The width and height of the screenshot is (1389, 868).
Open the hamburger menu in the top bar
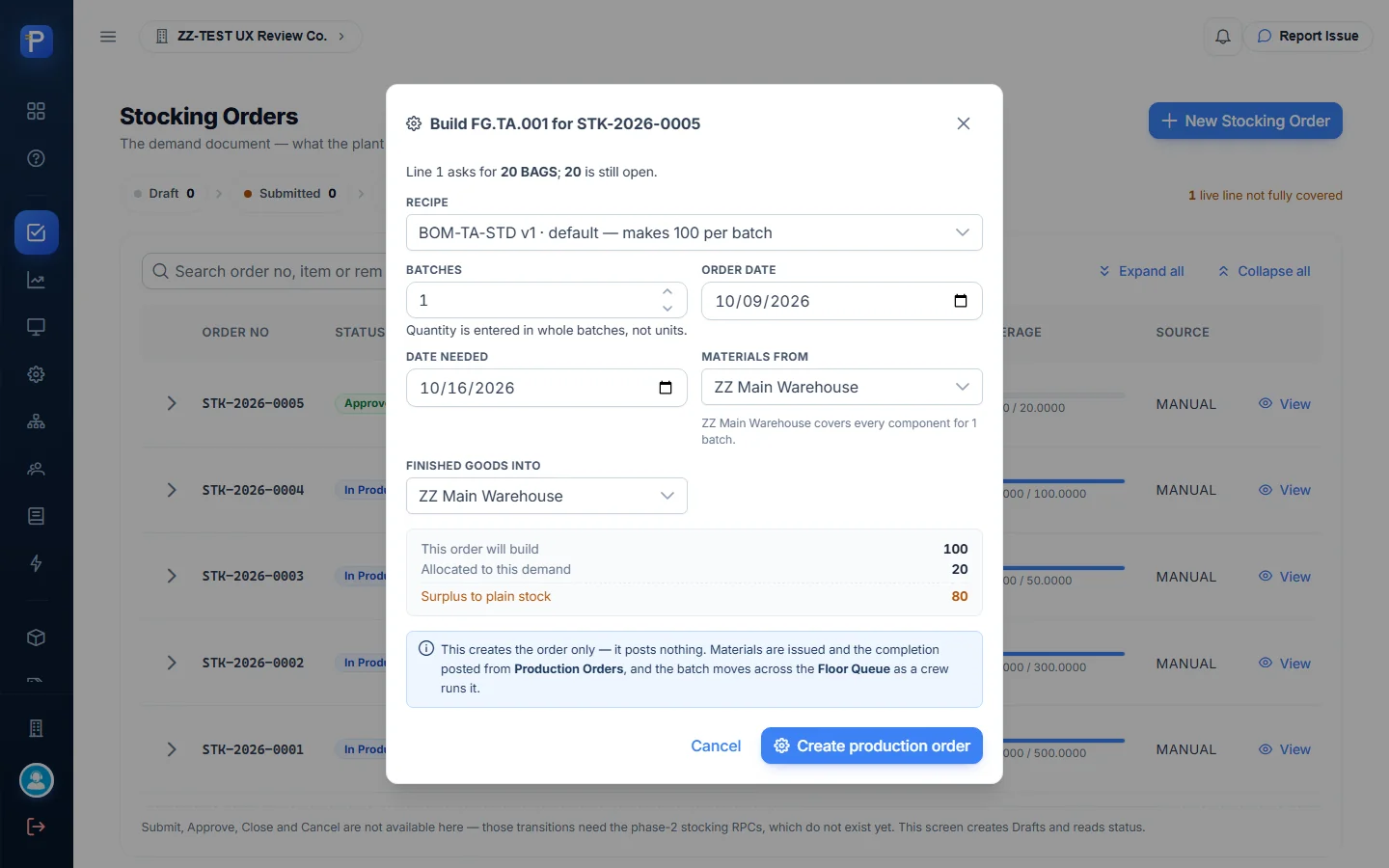tap(108, 37)
